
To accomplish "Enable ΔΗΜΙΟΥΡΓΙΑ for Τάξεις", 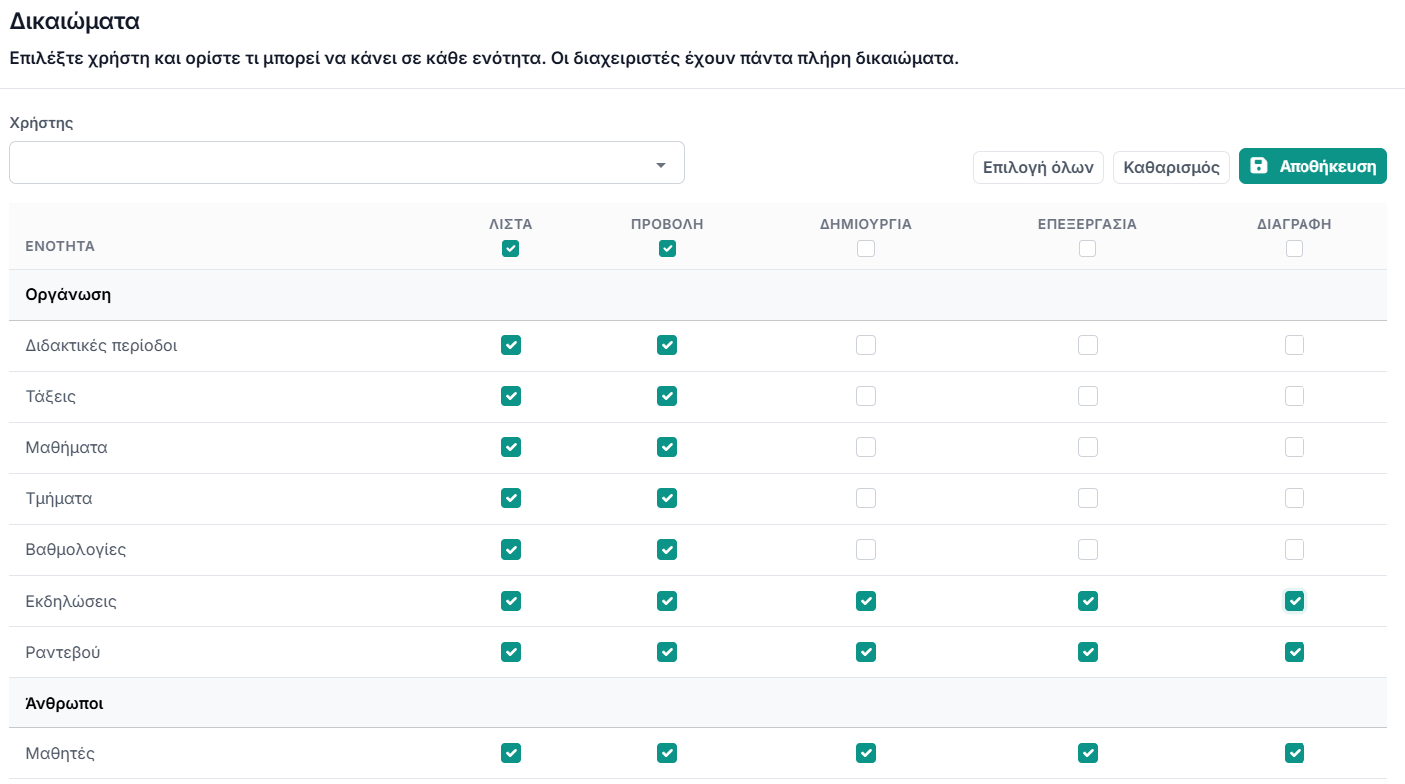I will pos(866,396).
